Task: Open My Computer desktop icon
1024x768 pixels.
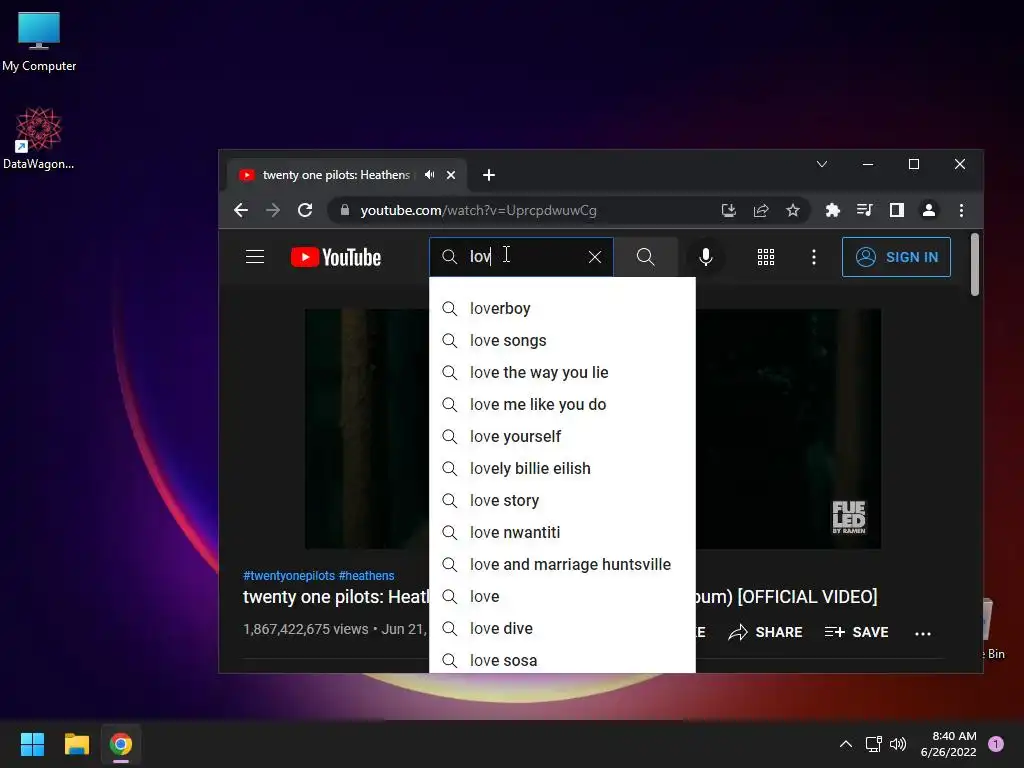Action: [x=39, y=42]
